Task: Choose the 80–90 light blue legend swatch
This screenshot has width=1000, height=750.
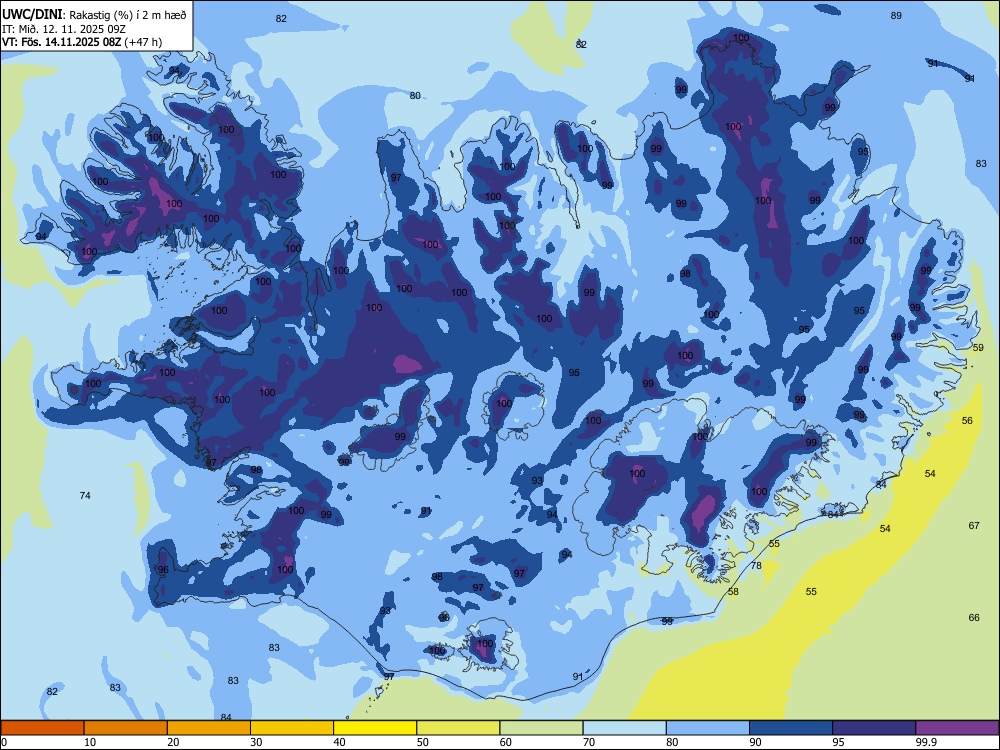Action: (707, 728)
